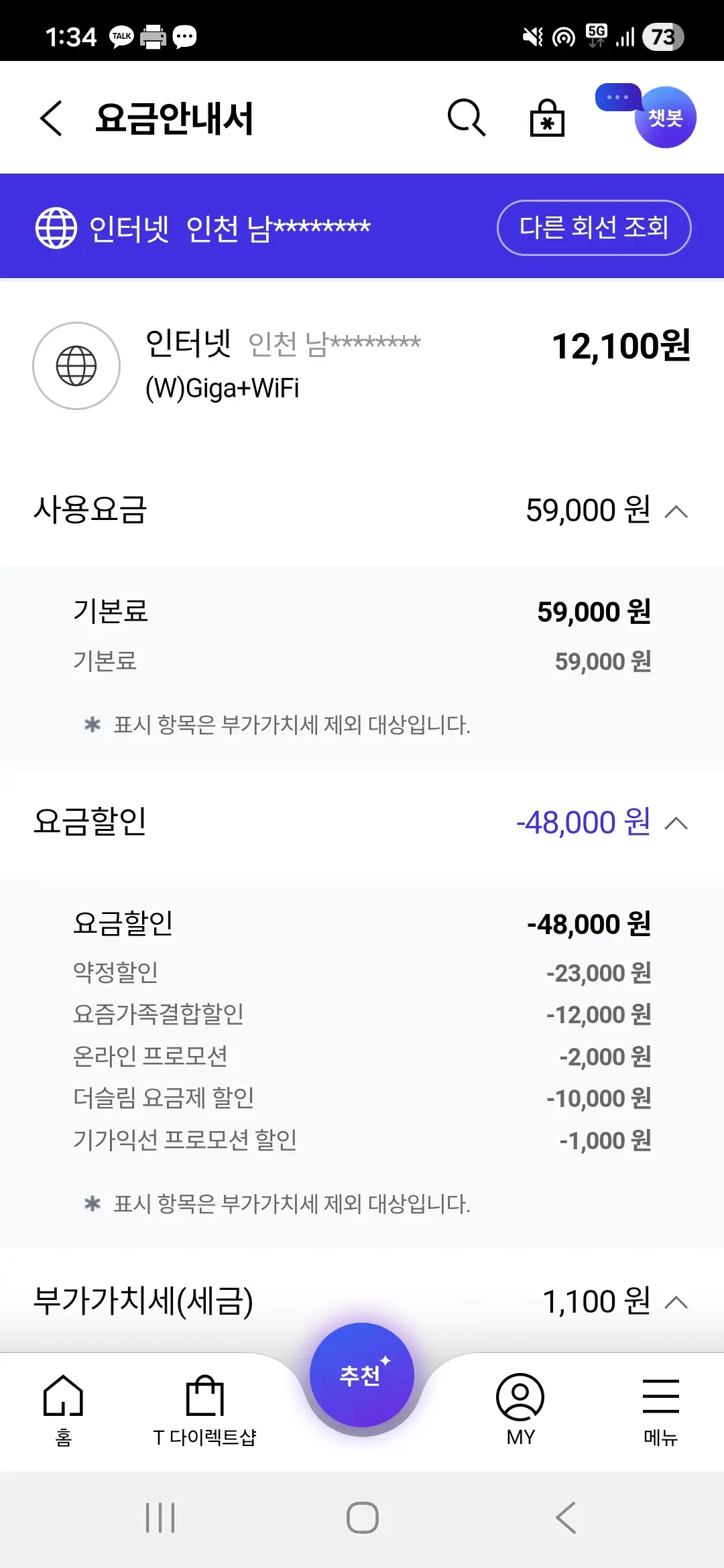Tap the Android recent apps button
The height and width of the screenshot is (1568, 724).
click(160, 1518)
